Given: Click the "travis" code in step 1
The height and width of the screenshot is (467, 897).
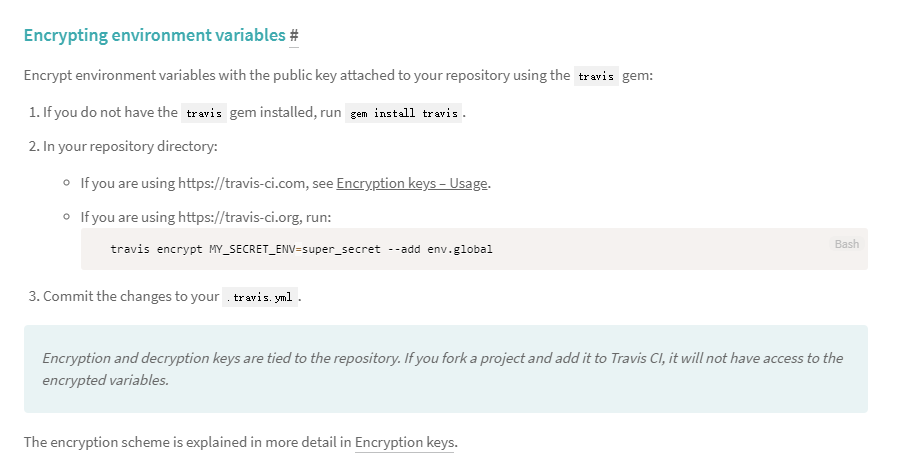Looking at the screenshot, I should click(x=204, y=113).
